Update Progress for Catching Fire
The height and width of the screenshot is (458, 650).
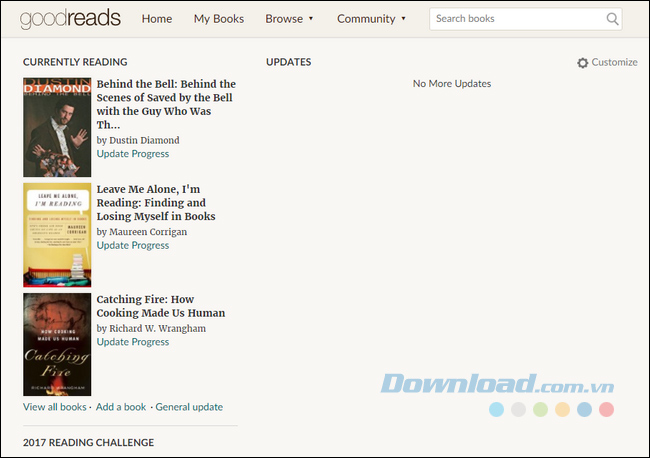point(133,342)
